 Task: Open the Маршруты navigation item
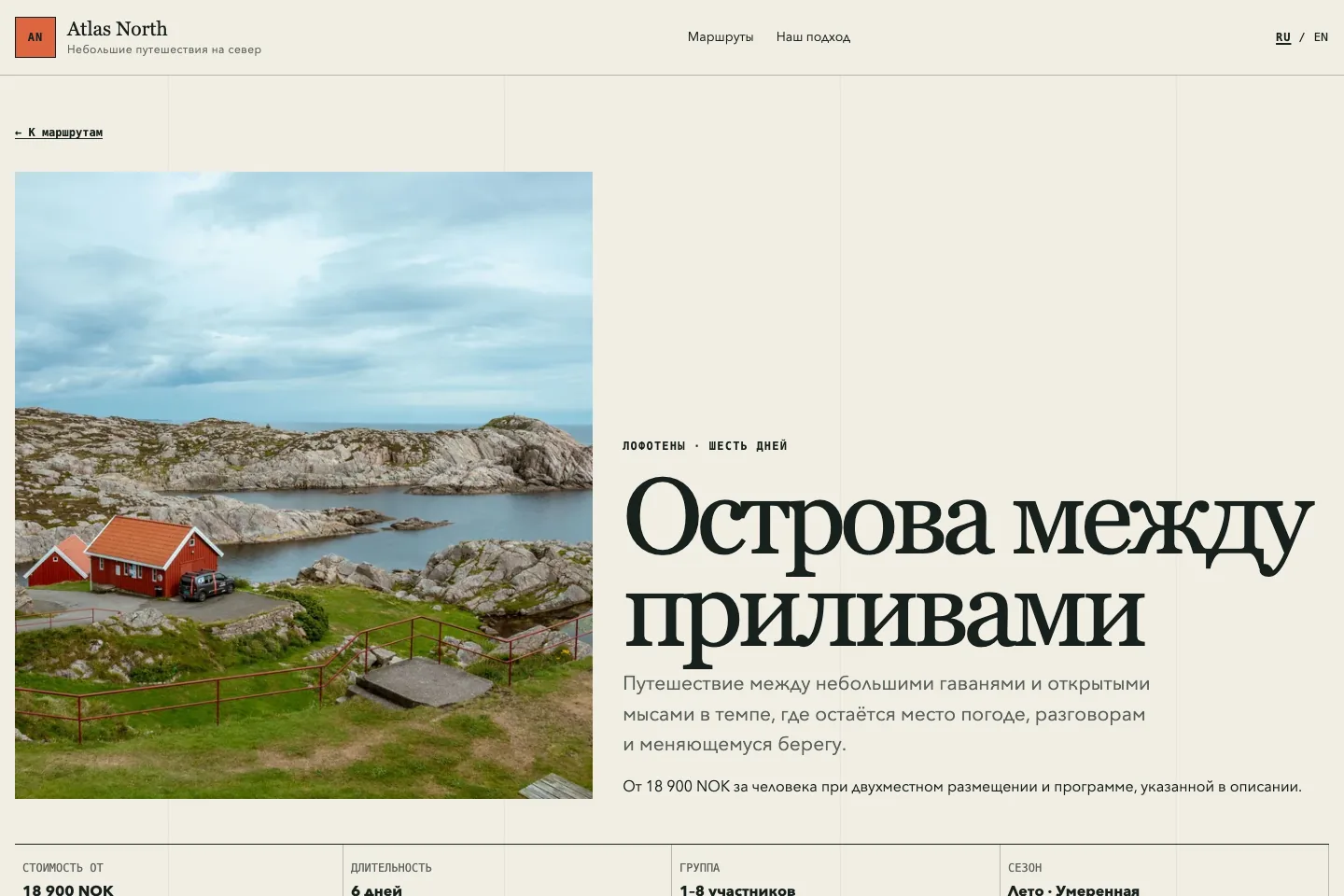pyautogui.click(x=721, y=37)
